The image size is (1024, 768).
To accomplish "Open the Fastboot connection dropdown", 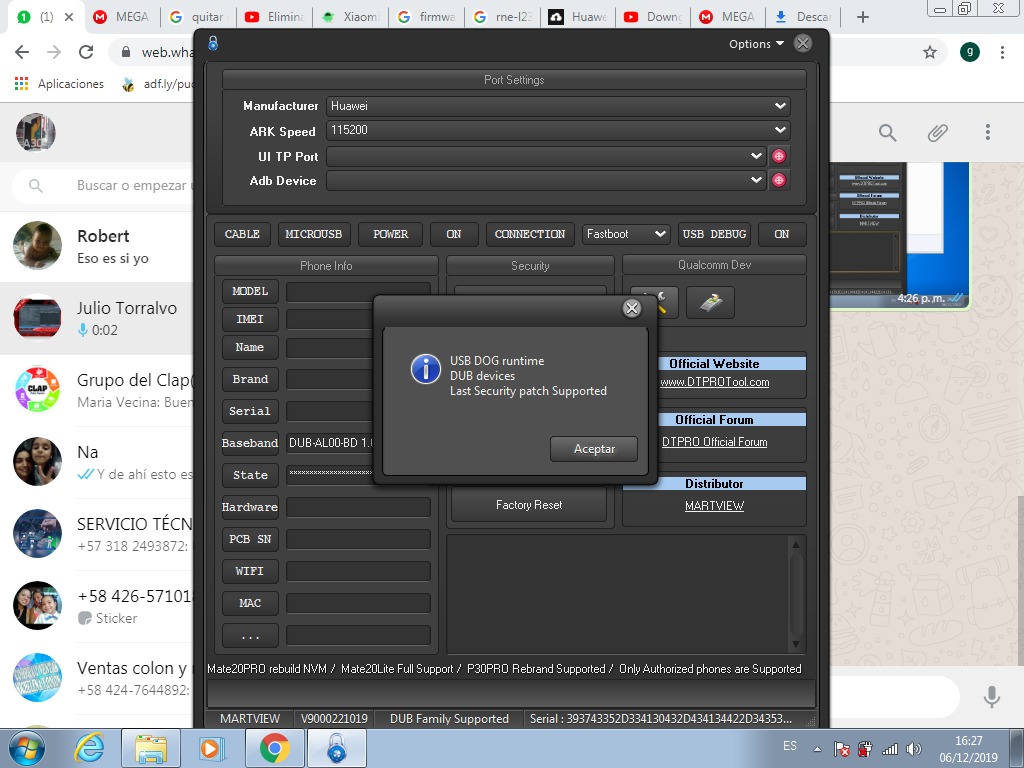I will point(626,234).
